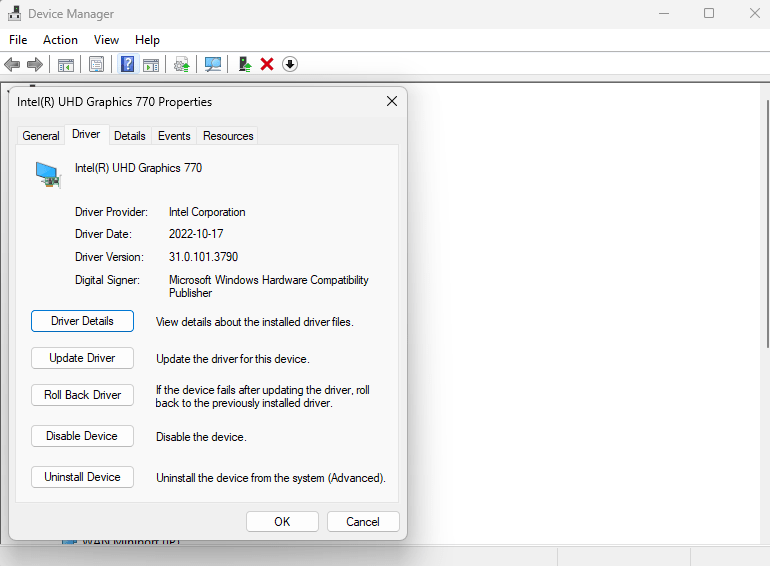Click the Driver Provider label
The width and height of the screenshot is (770, 566).
pyautogui.click(x=111, y=212)
